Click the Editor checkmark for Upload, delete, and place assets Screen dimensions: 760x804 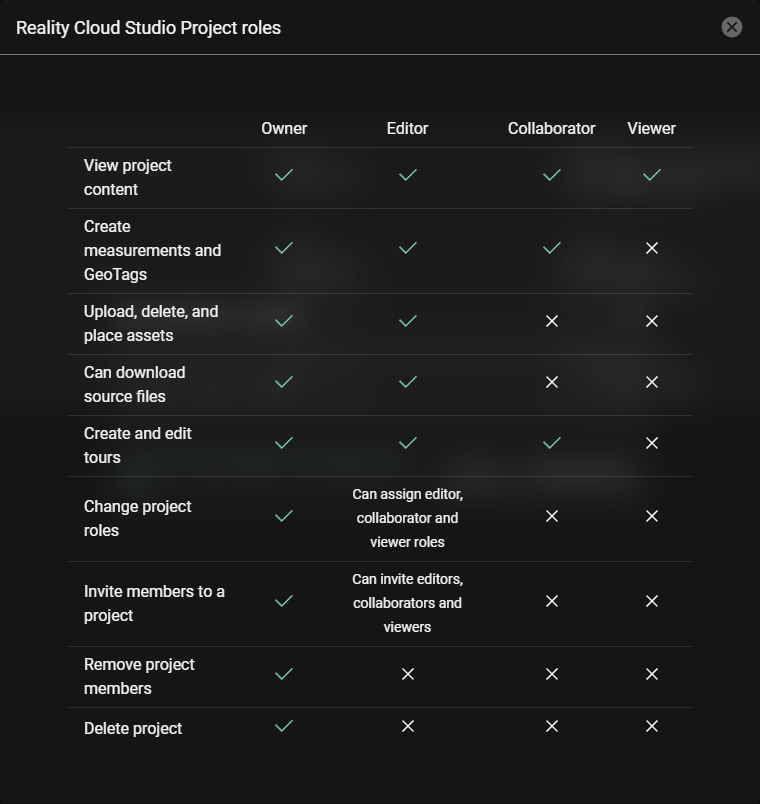(x=407, y=322)
